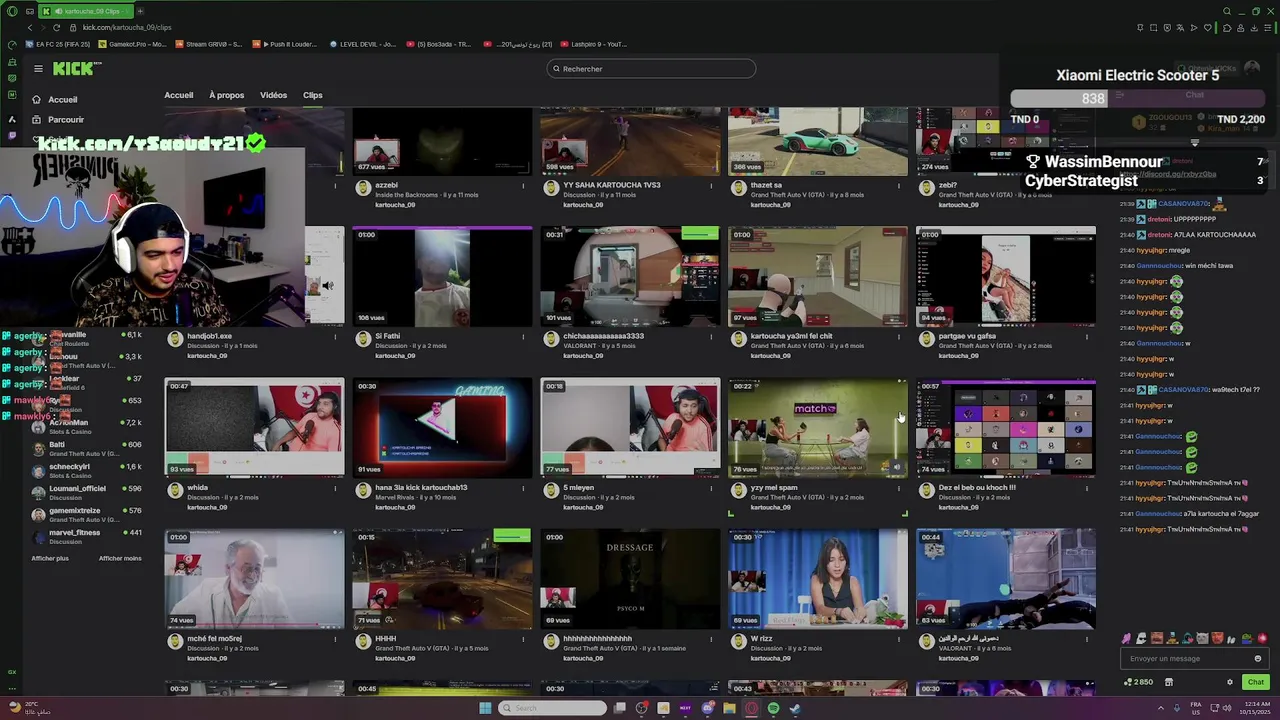
Task: Open the DRESSAGE clip thumbnail
Action: point(630,578)
